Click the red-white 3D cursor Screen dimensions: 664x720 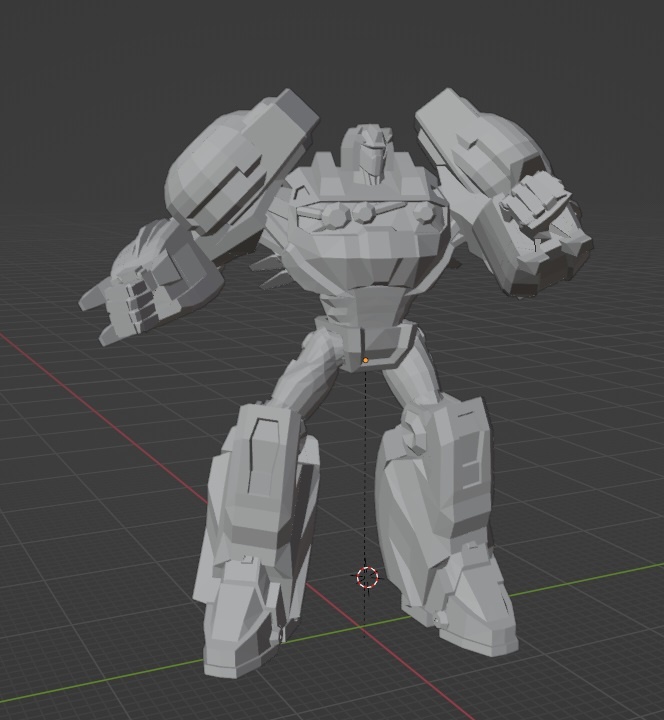pyautogui.click(x=367, y=577)
